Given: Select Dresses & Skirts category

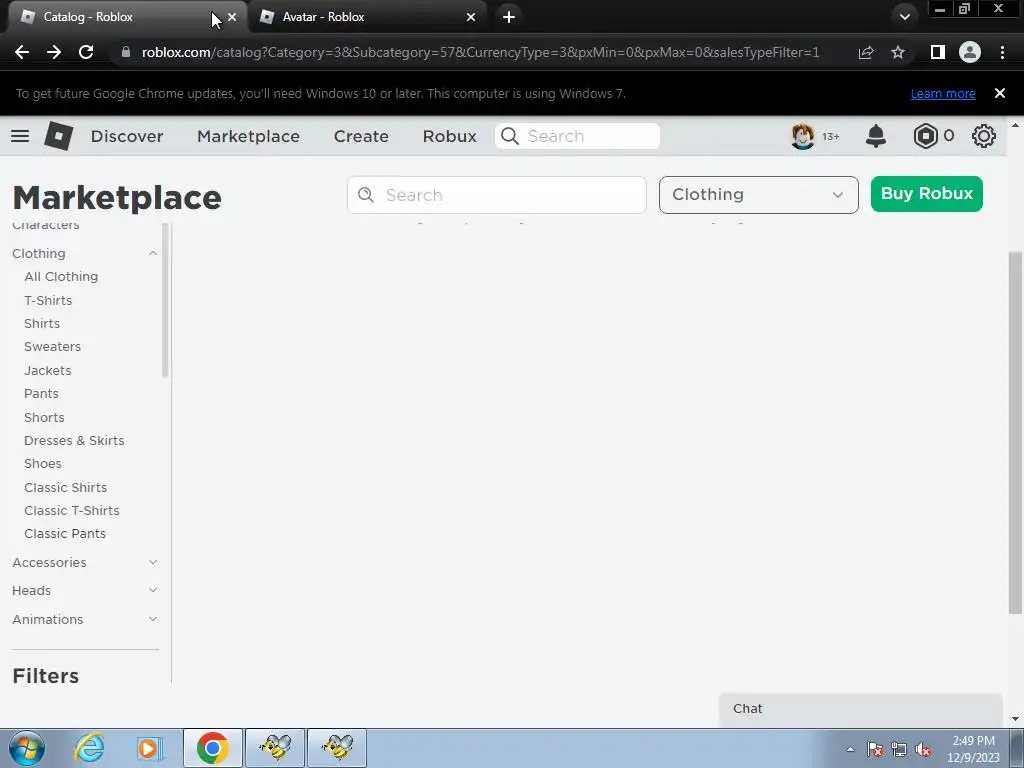Looking at the screenshot, I should coord(74,441).
